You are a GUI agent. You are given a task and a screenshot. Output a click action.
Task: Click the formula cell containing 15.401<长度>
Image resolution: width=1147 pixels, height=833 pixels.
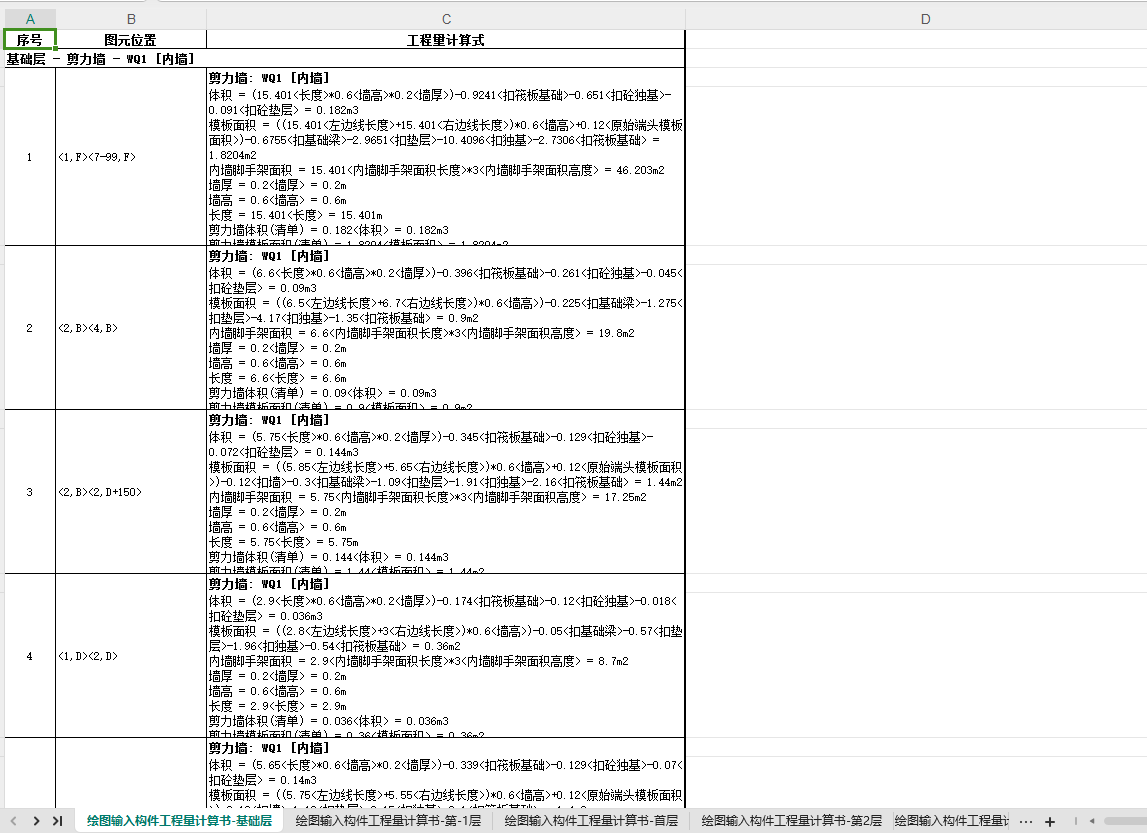[446, 157]
